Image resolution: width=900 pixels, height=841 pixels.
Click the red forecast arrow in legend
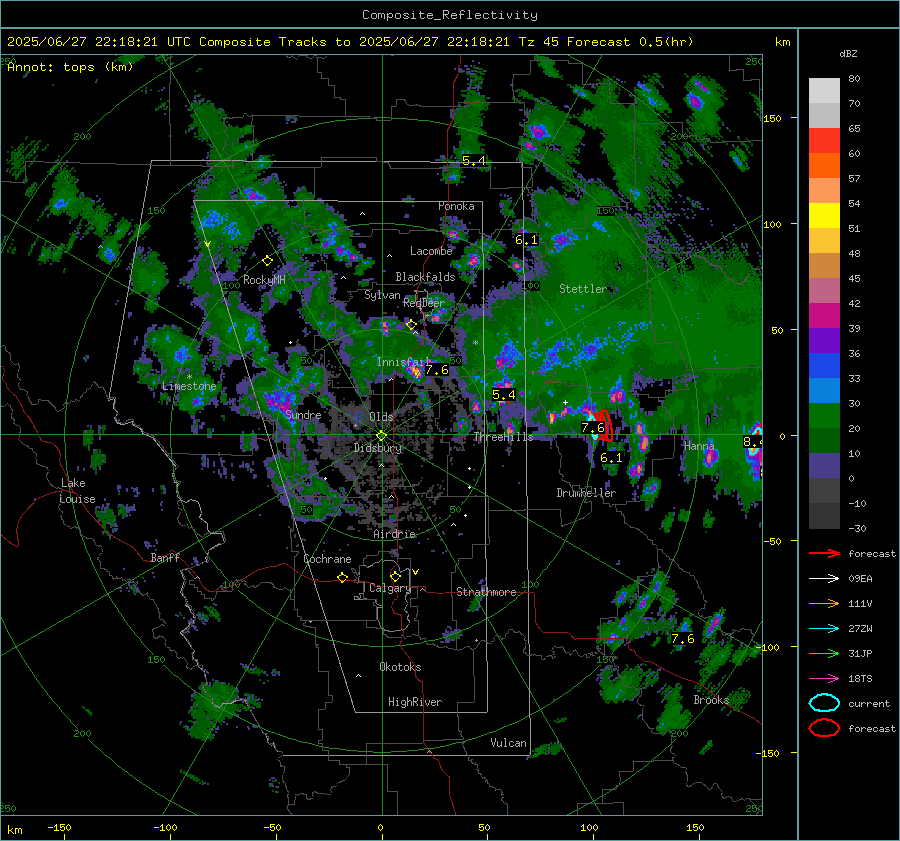tap(824, 553)
